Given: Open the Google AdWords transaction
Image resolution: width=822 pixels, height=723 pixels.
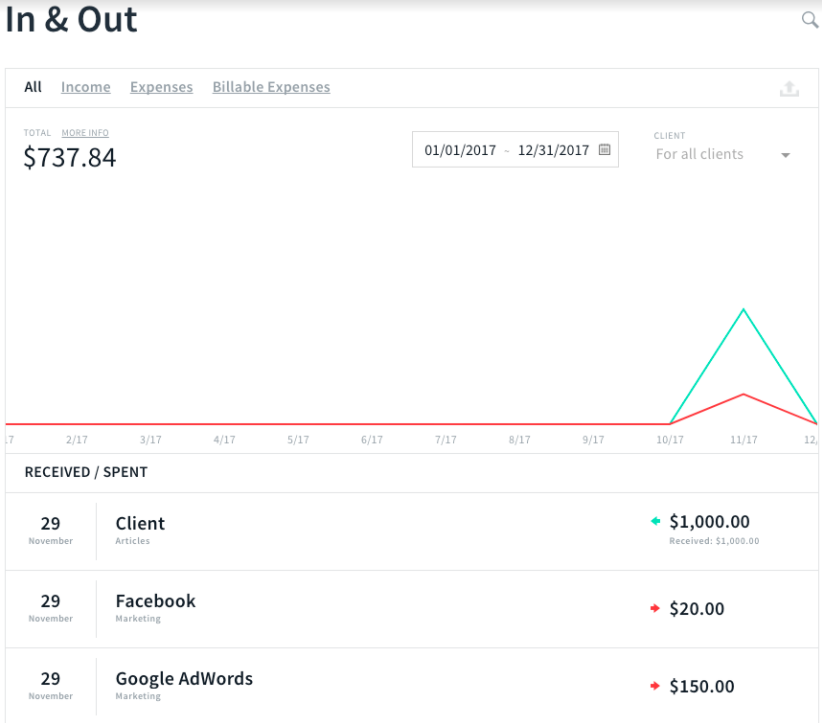Looking at the screenshot, I should point(412,686).
